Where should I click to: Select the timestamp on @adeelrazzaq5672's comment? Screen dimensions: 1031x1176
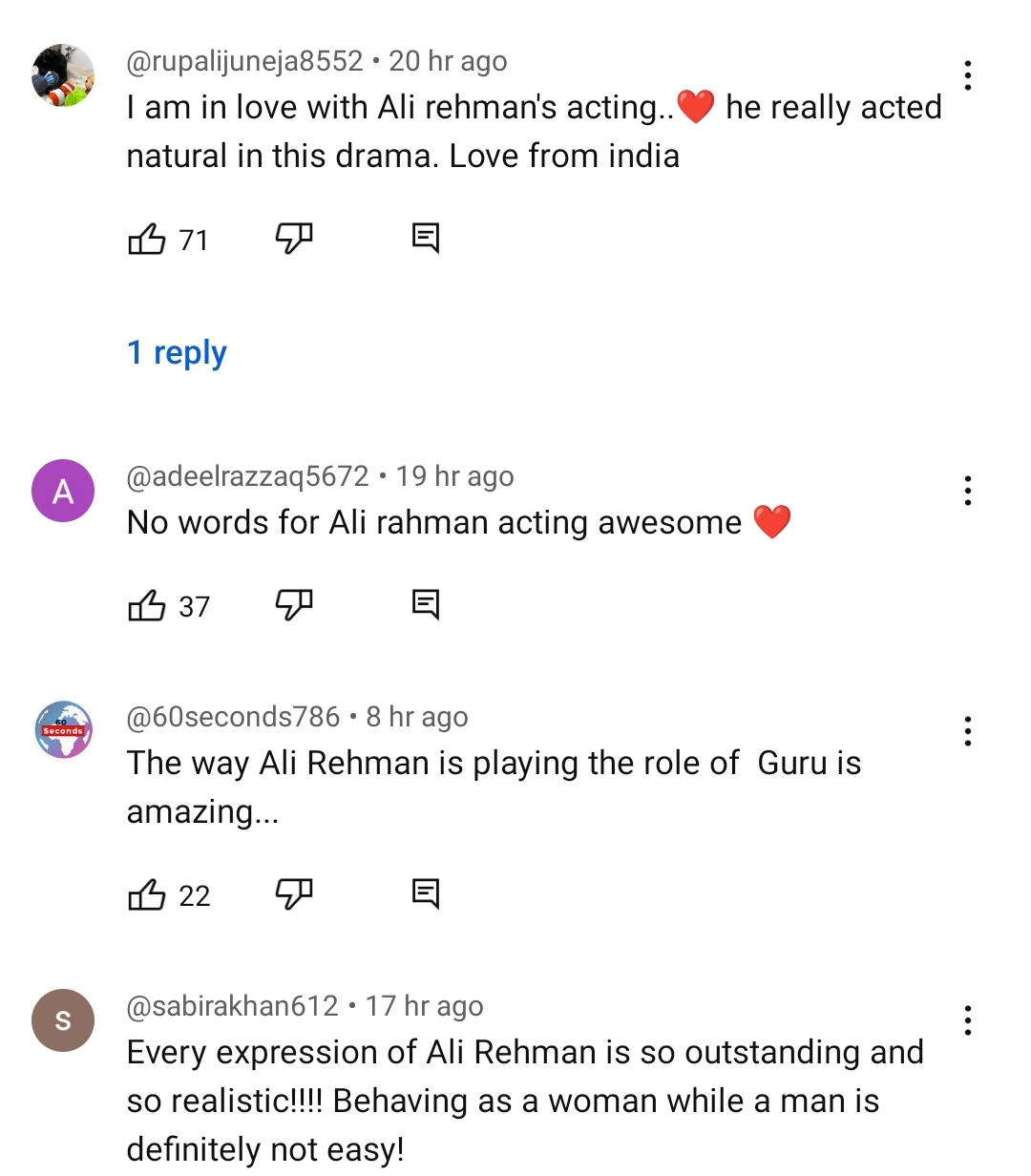(x=455, y=476)
